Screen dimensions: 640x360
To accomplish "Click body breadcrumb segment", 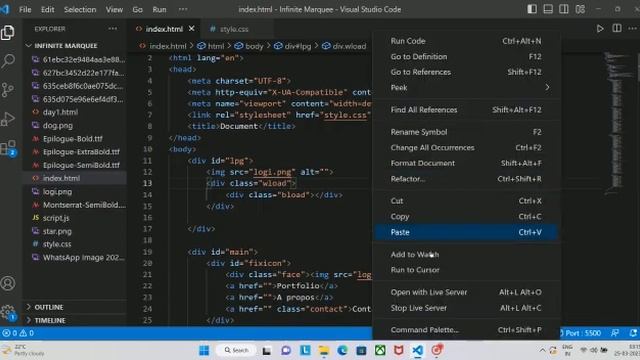I will coord(249,46).
